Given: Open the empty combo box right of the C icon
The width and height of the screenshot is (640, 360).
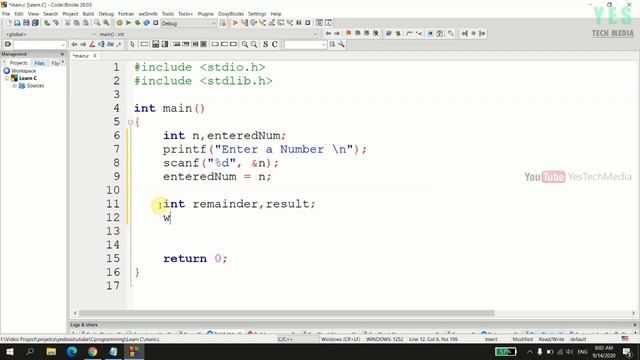Looking at the screenshot, I should point(305,44).
